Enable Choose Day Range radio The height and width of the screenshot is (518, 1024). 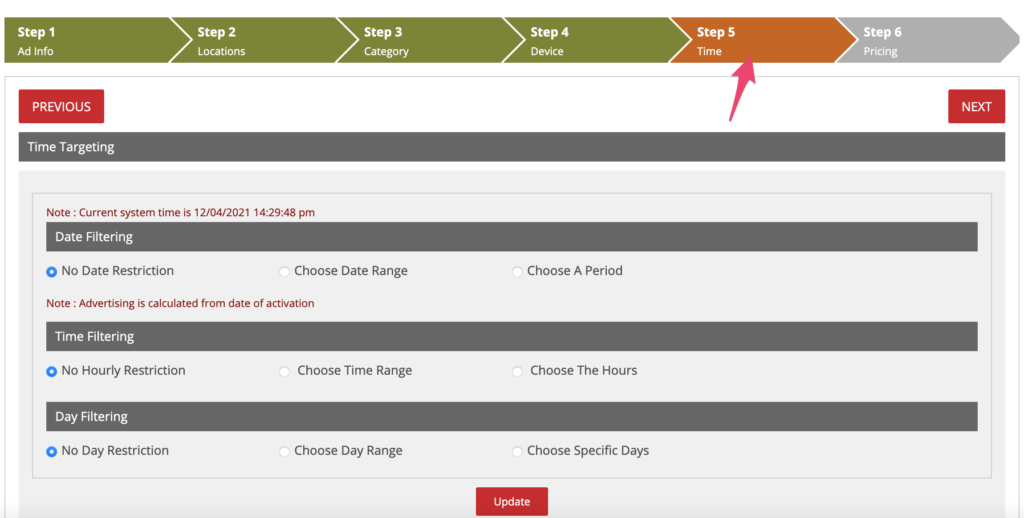tap(285, 452)
